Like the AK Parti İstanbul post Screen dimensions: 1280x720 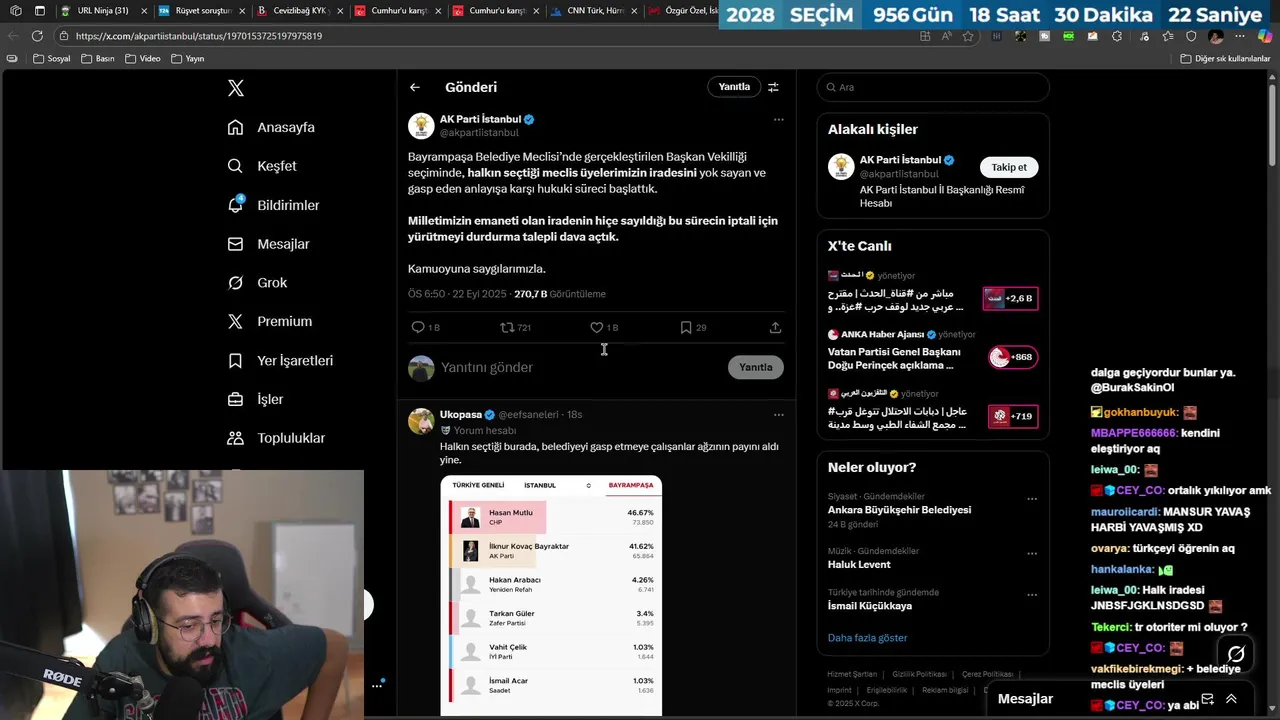coord(604,327)
